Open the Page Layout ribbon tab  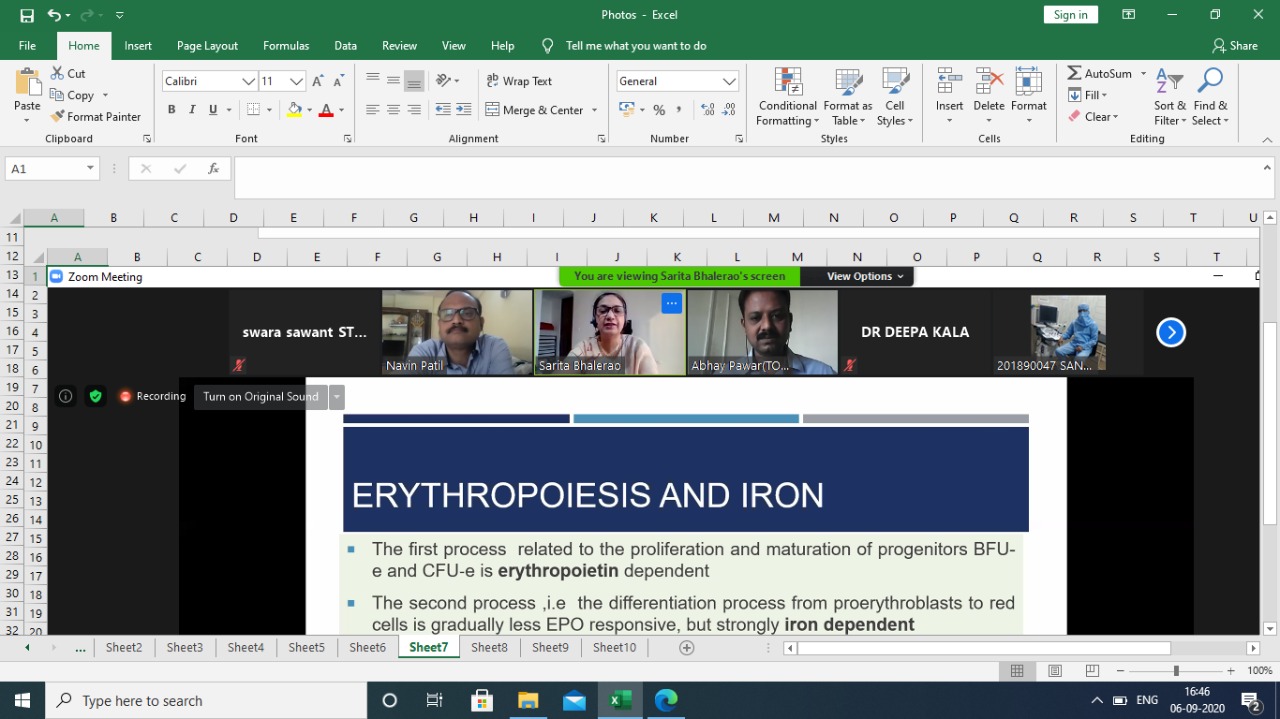[207, 45]
